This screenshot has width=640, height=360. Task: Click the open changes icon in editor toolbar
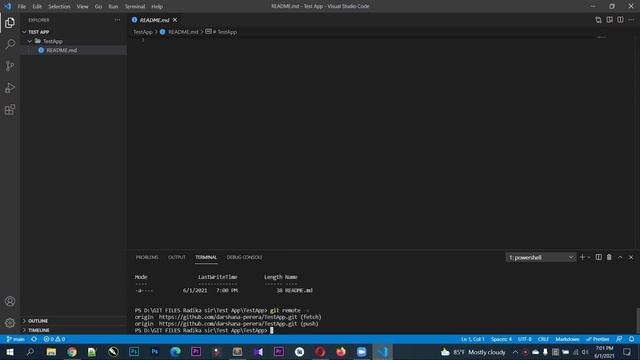point(598,20)
